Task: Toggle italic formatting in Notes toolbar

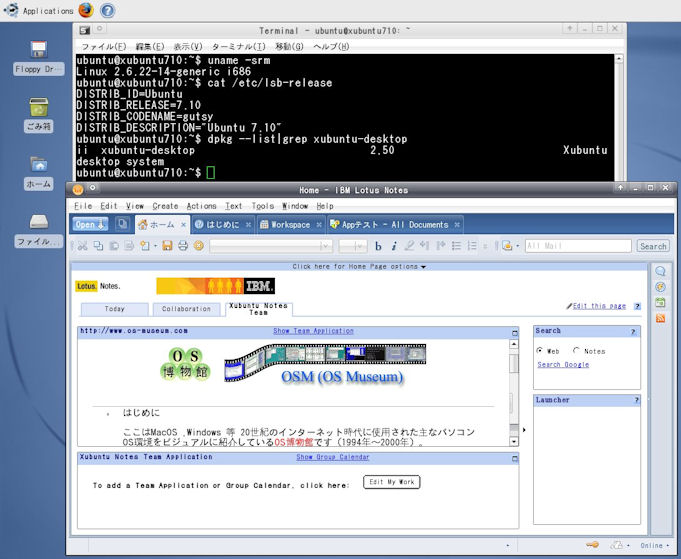Action: (394, 246)
